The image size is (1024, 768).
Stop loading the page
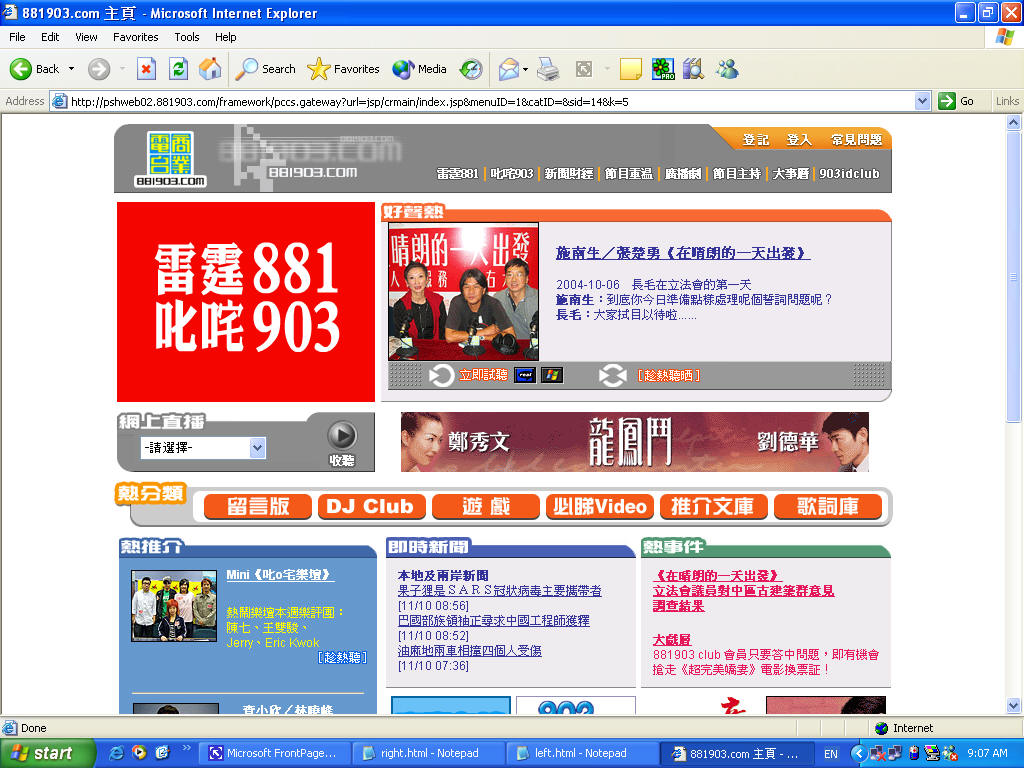146,69
